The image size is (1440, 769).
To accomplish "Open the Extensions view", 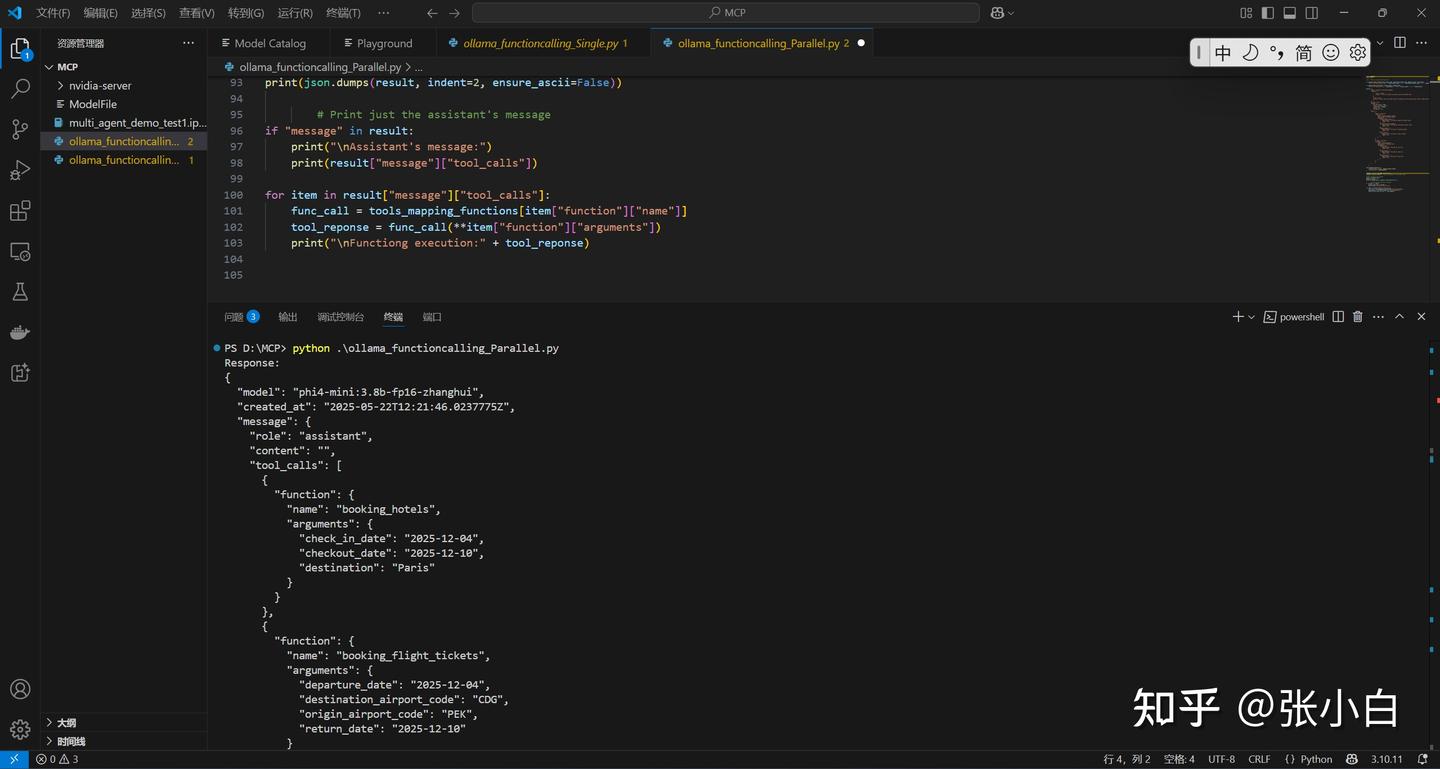I will (20, 211).
